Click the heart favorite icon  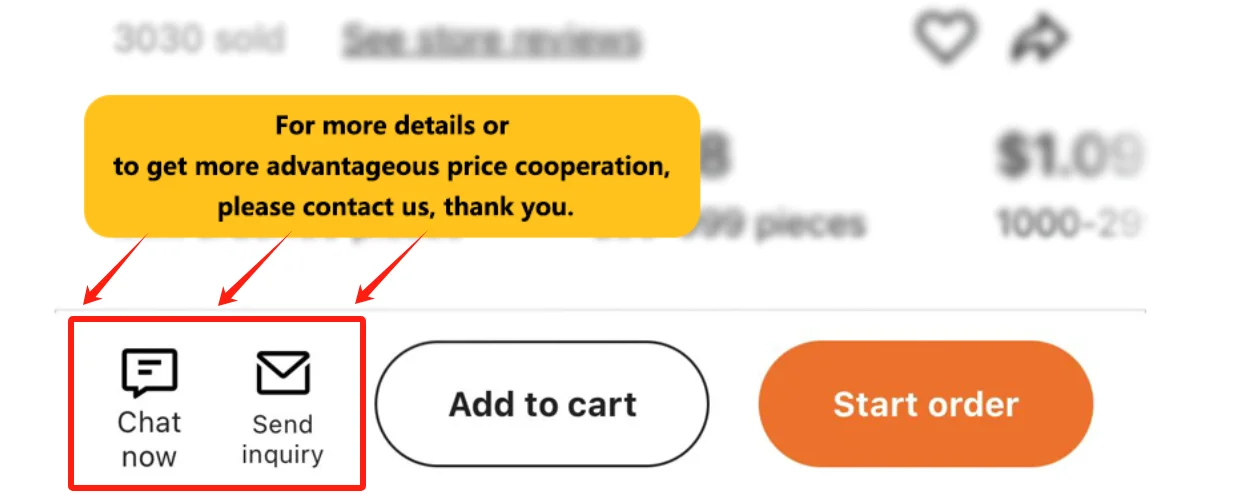[945, 39]
